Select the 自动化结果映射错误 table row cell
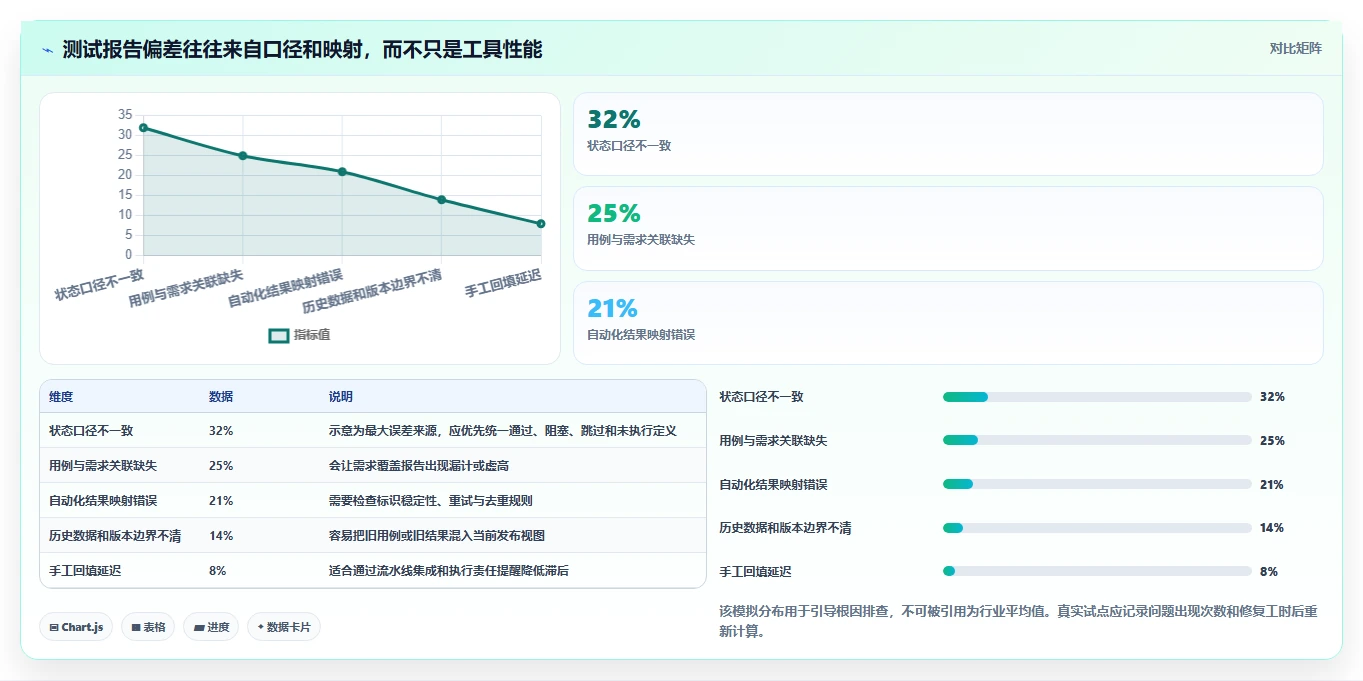 [103, 501]
